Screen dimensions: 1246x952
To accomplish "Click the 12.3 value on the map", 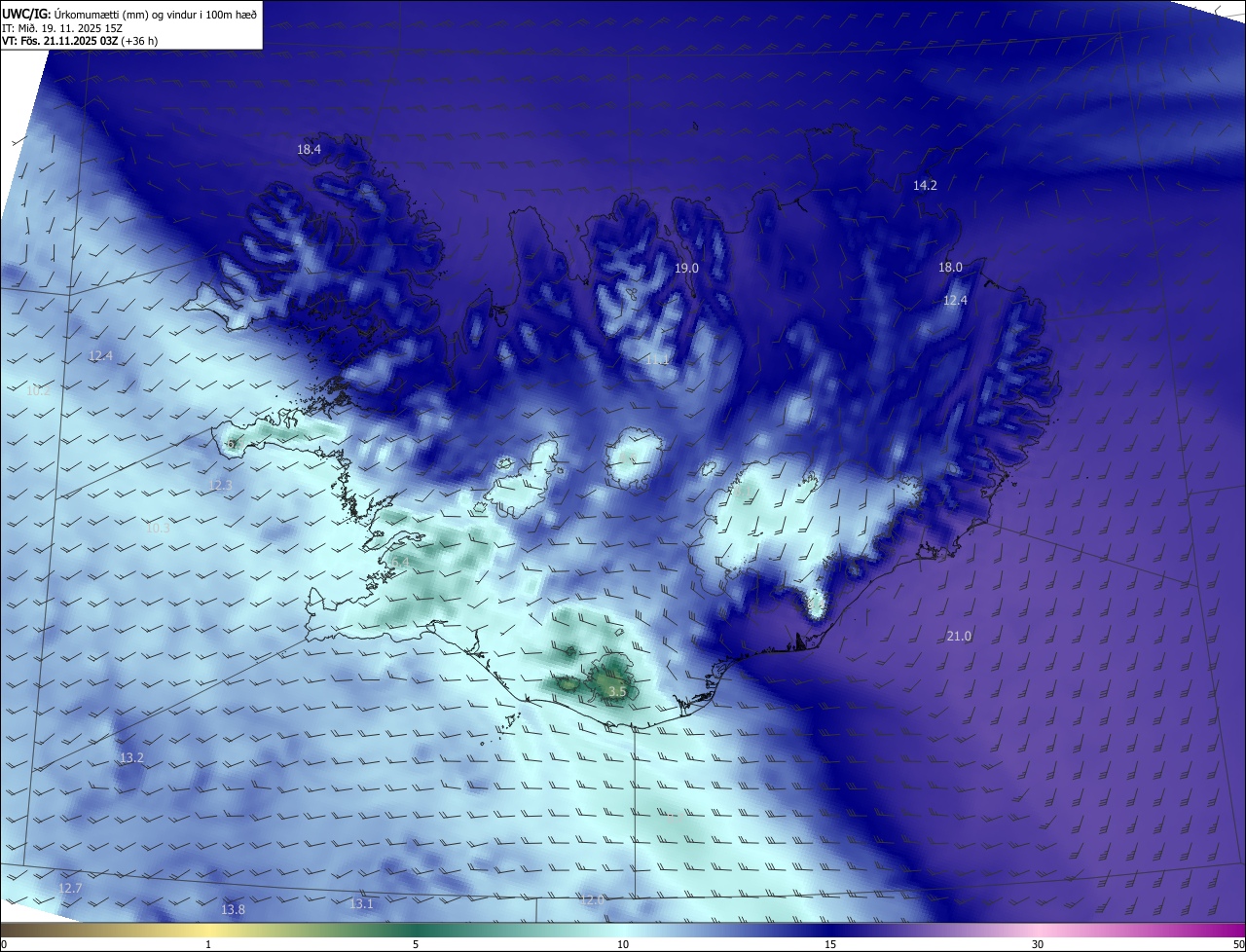I will 221,485.
